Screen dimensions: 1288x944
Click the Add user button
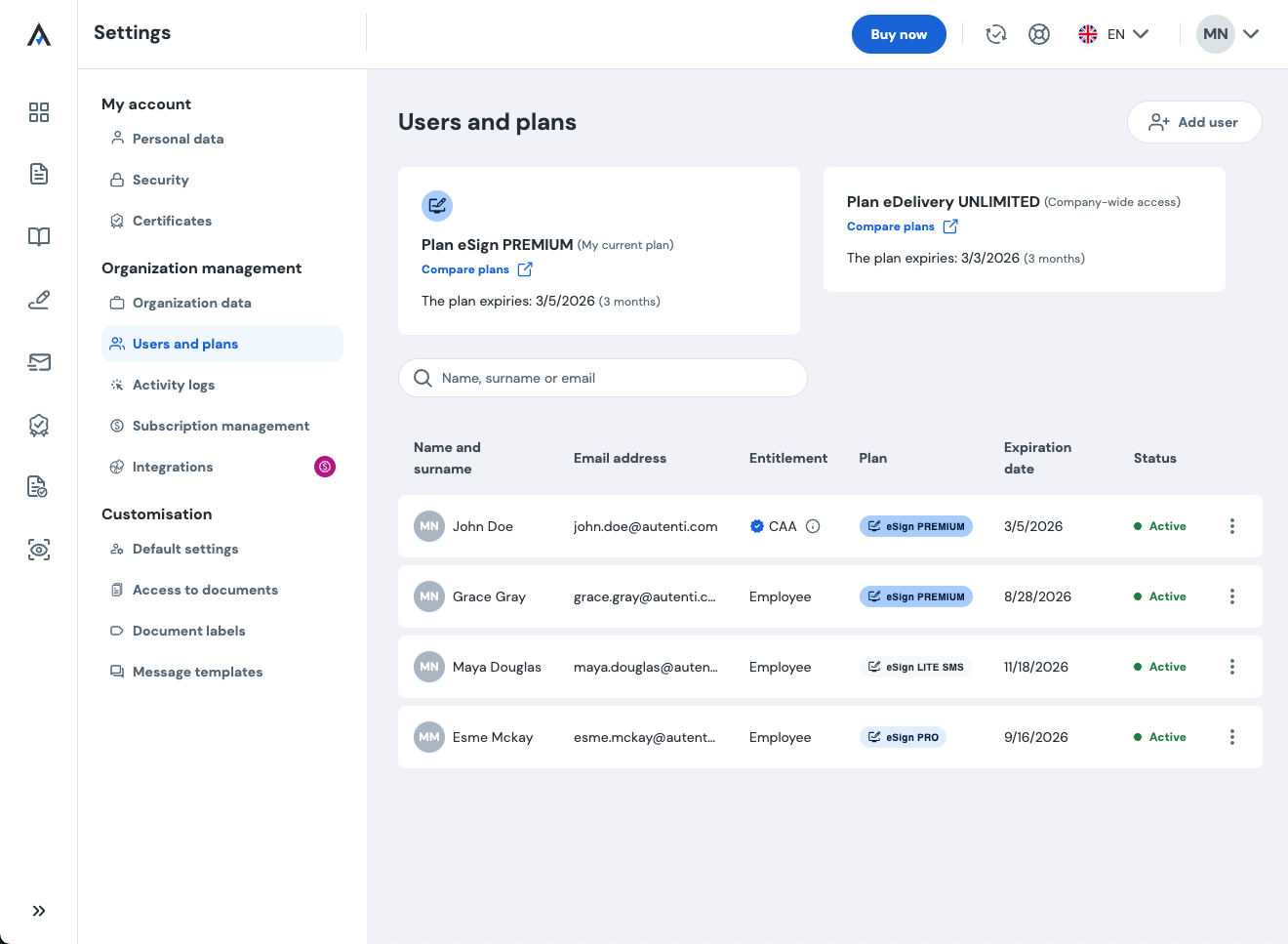tap(1194, 122)
